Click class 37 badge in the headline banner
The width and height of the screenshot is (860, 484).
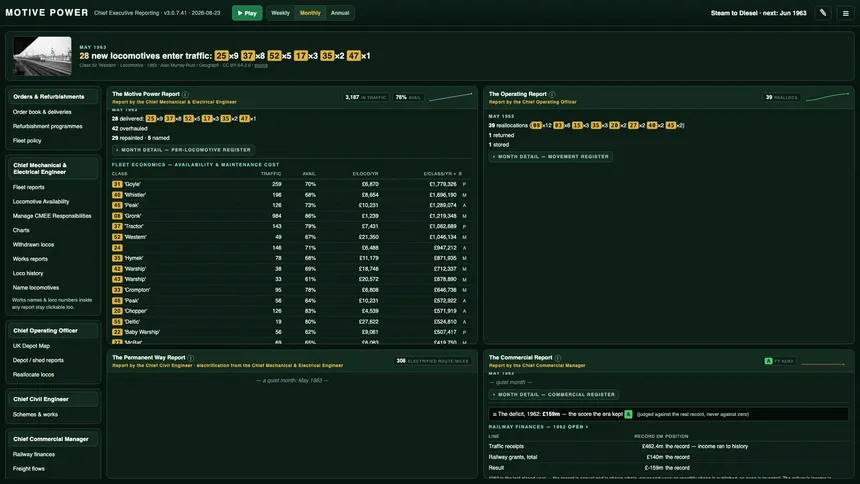coord(248,55)
